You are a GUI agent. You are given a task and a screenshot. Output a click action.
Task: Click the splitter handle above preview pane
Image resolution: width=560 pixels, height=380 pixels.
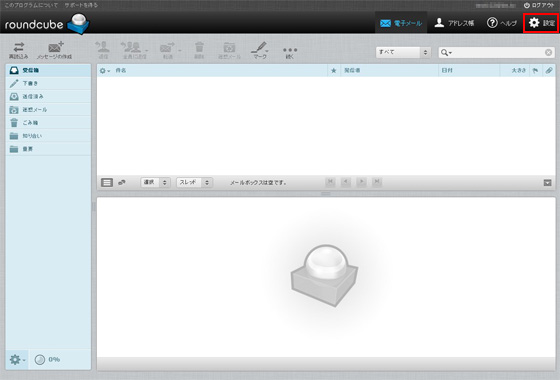pyautogui.click(x=326, y=194)
